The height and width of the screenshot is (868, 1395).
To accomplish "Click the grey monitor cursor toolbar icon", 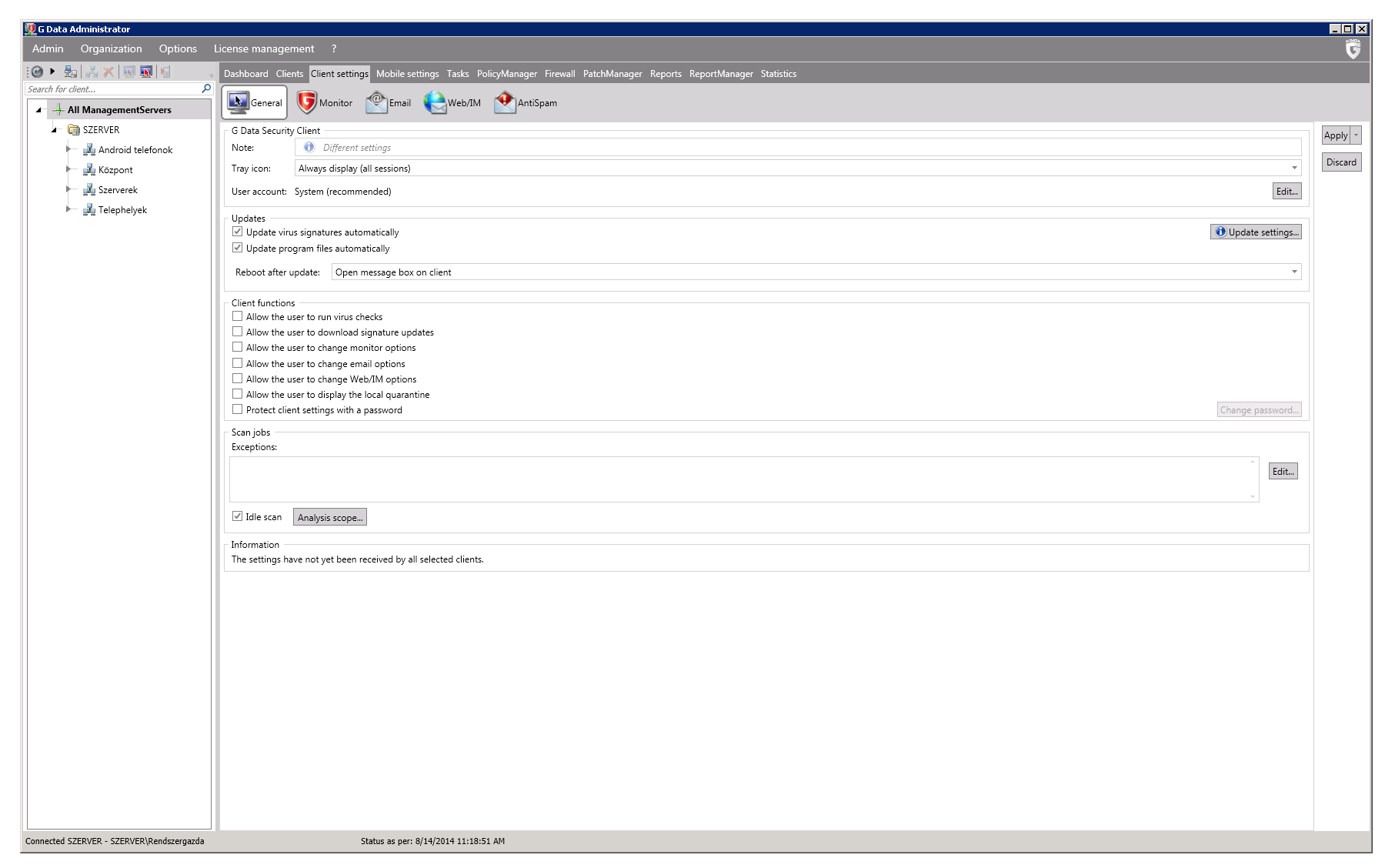I will pos(128,72).
